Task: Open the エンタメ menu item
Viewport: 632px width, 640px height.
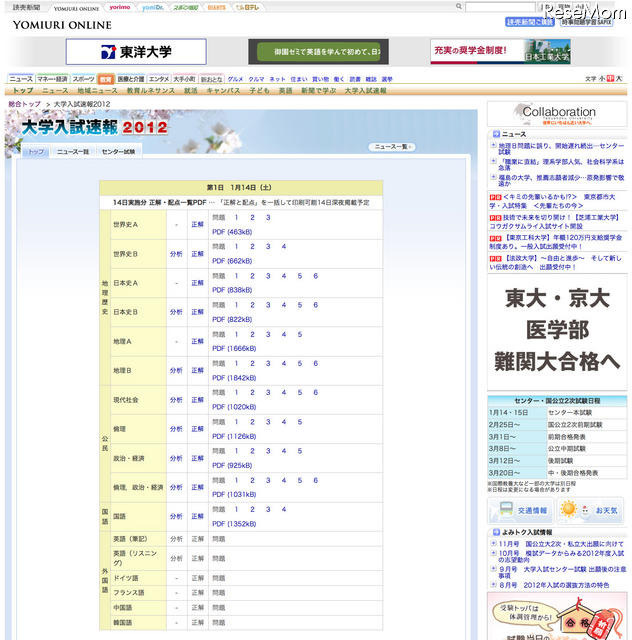Action: (159, 79)
